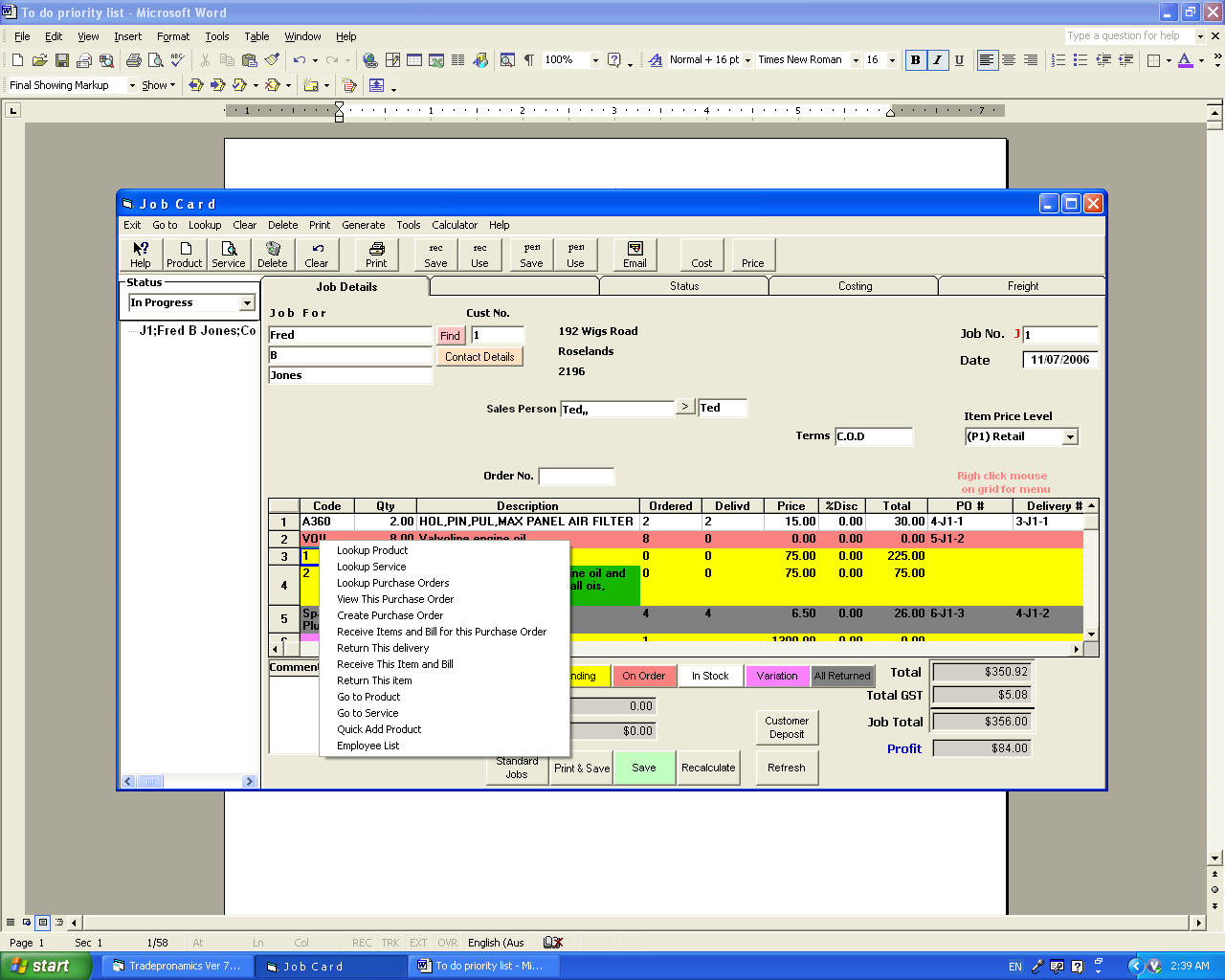
Task: Click the Price toolbar icon
Action: (752, 254)
